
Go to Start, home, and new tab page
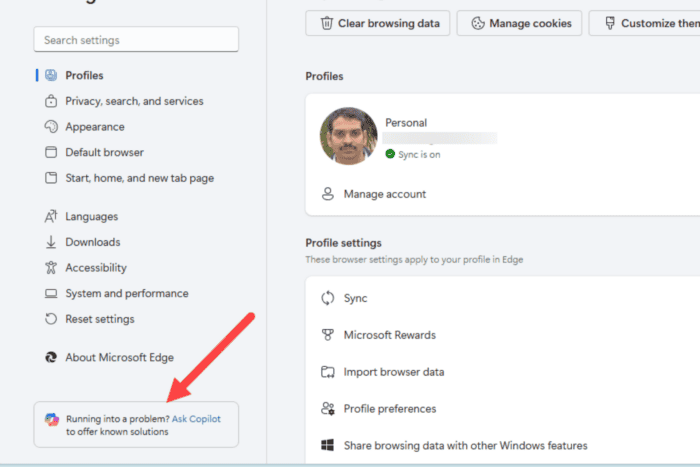(140, 178)
